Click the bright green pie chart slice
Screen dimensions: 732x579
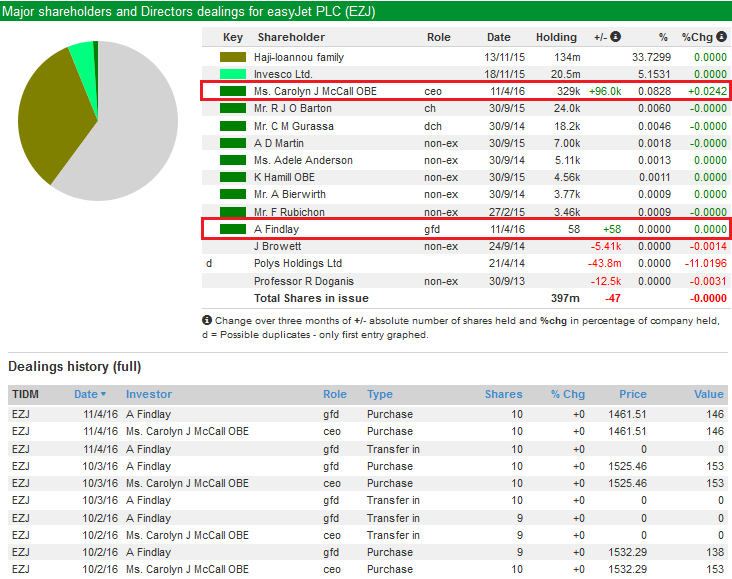coord(84,61)
